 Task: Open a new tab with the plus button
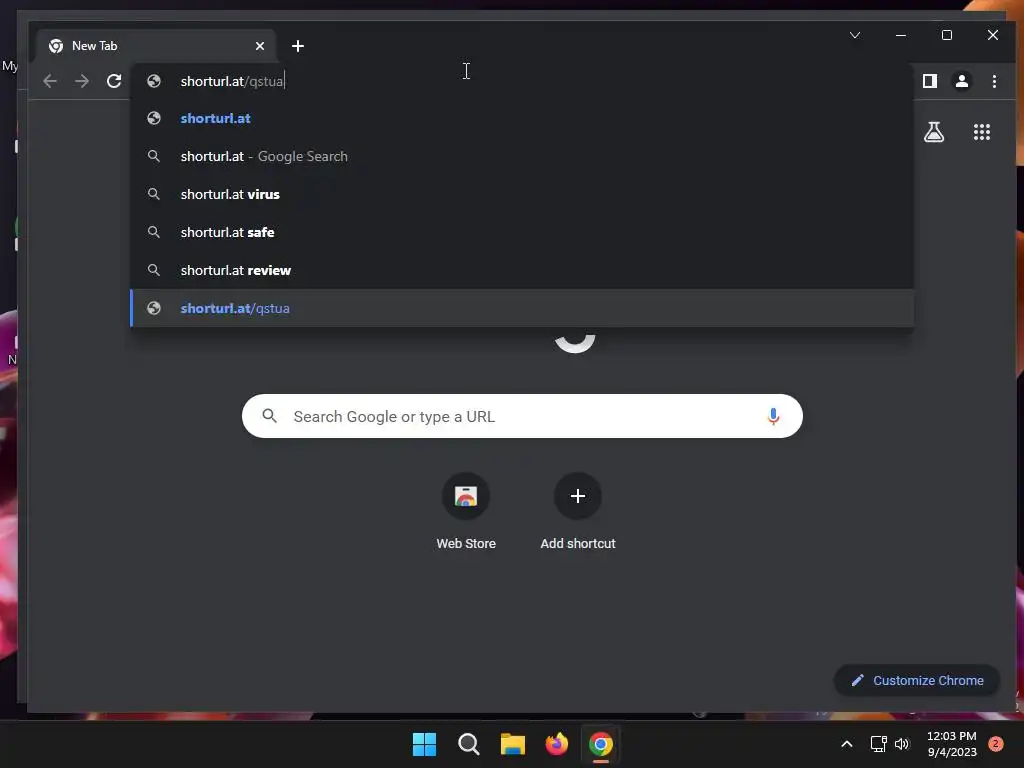(x=298, y=46)
